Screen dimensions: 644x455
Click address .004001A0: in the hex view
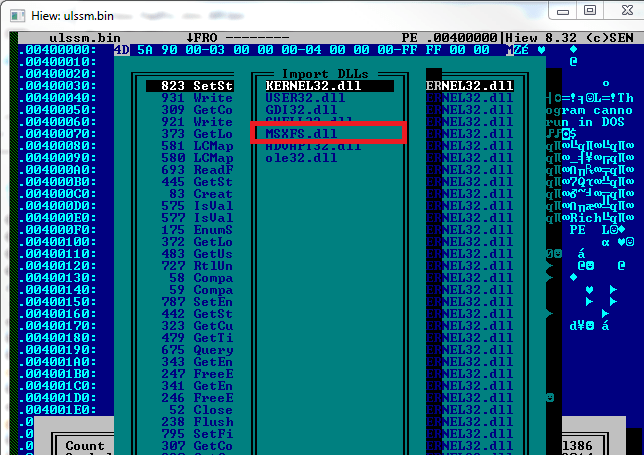pos(58,362)
